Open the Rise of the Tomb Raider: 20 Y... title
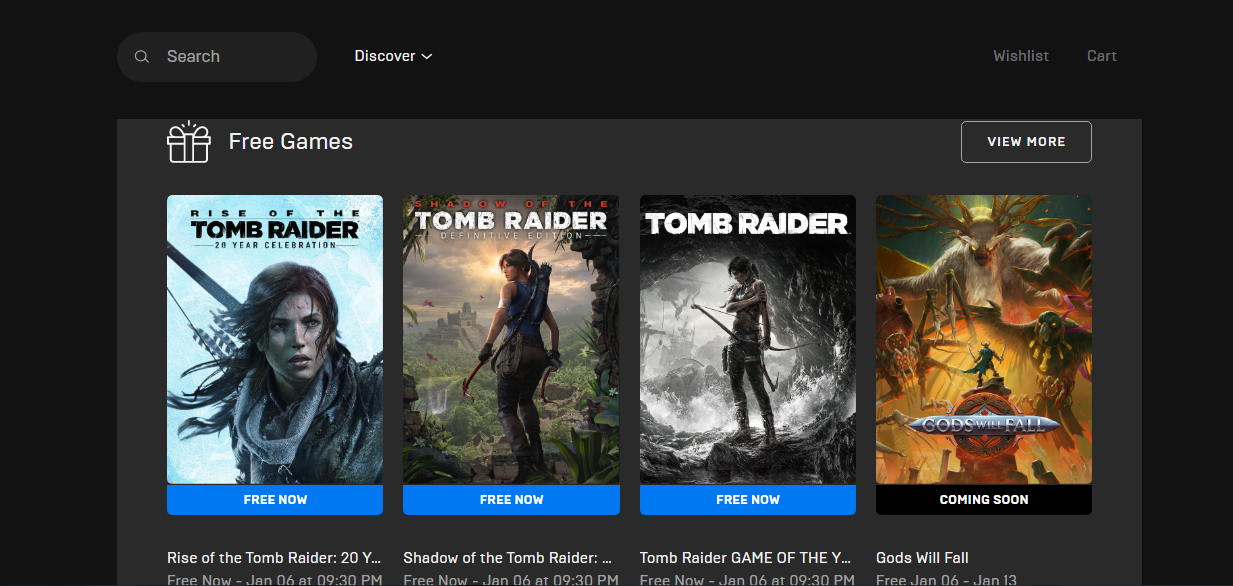1233x586 pixels. pyautogui.click(x=274, y=558)
